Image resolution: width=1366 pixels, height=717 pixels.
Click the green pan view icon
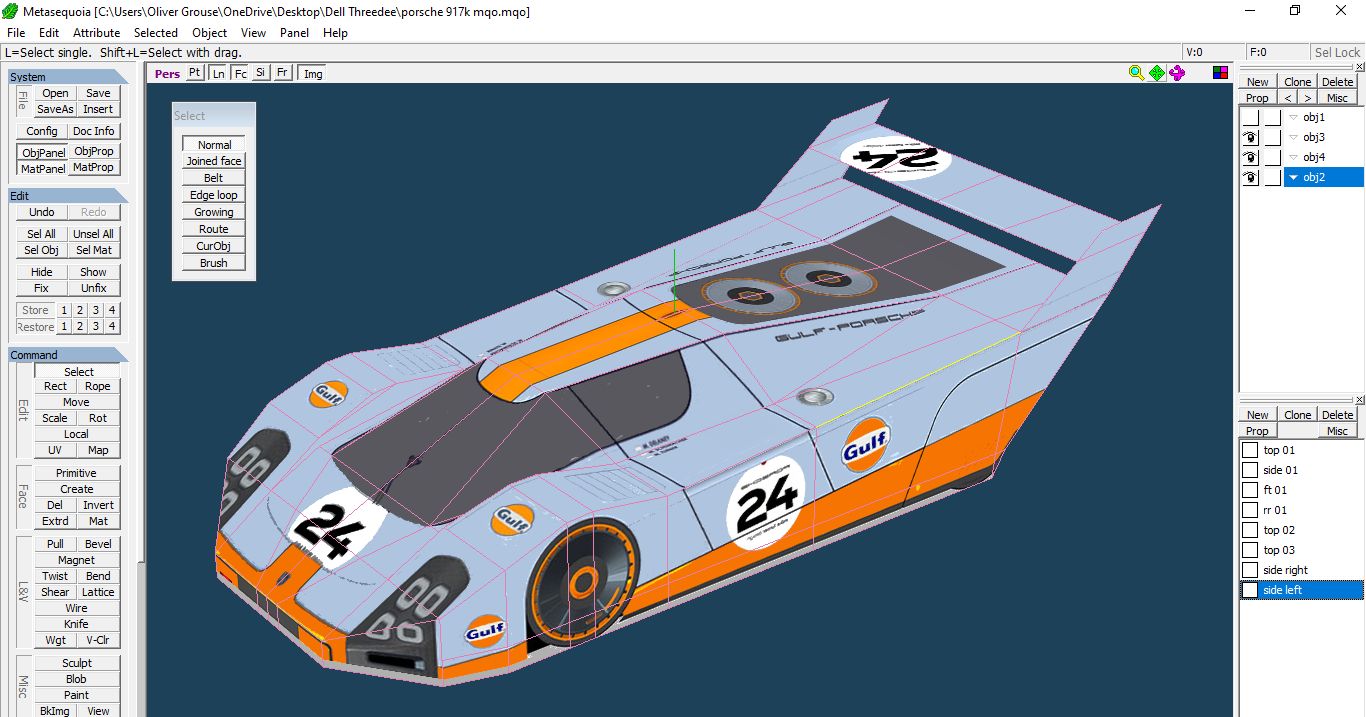(1157, 73)
